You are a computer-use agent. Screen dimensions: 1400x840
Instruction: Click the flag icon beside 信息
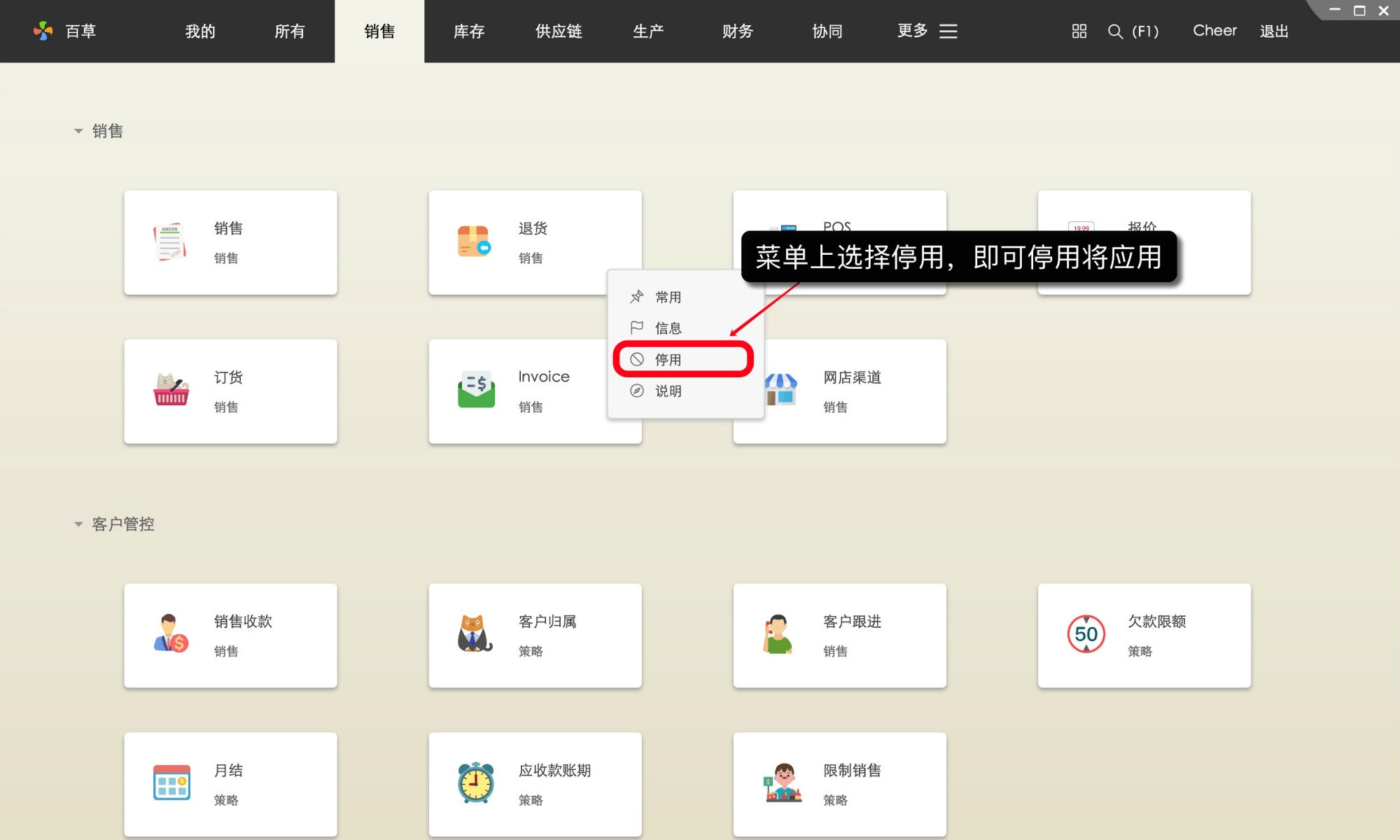[x=636, y=328]
